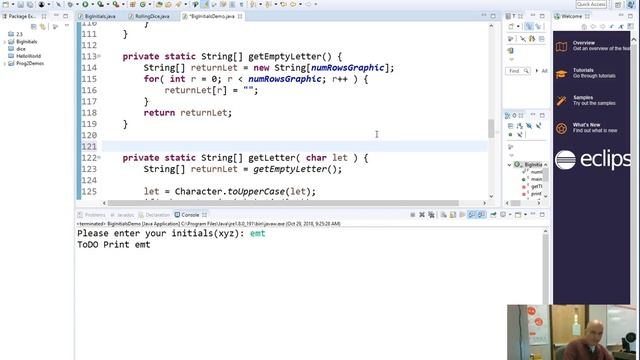Toggle Hide Static Members in Outline toolbar
This screenshot has height=360, width=640.
point(538,126)
